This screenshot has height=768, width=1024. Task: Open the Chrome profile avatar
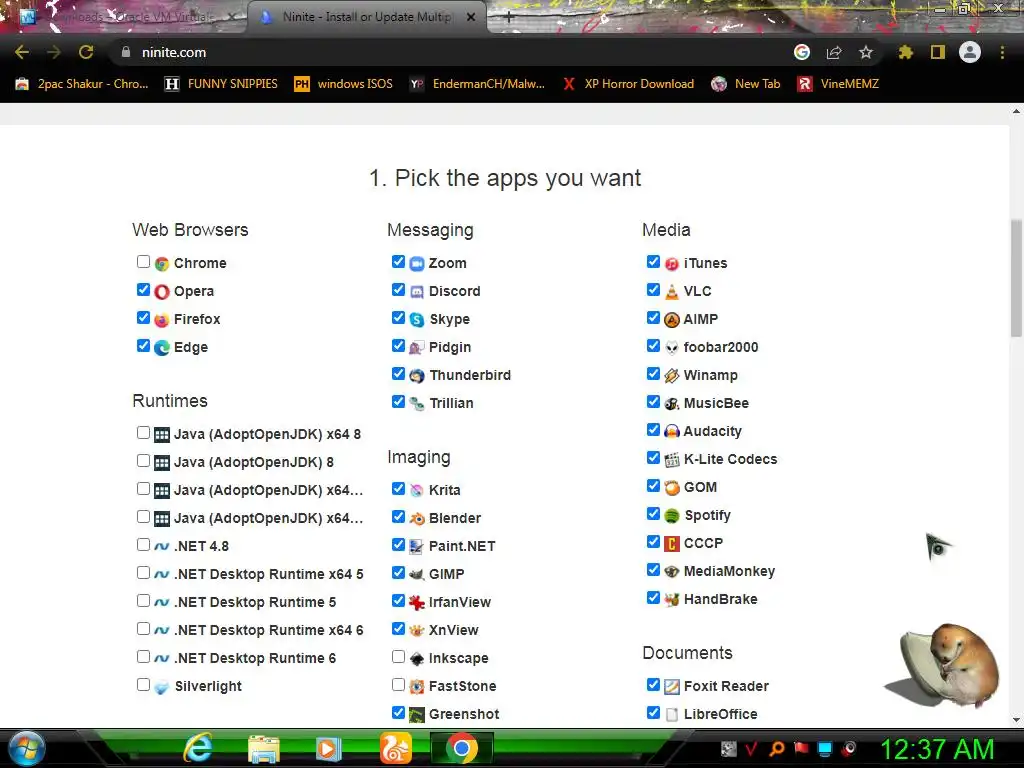(x=970, y=52)
